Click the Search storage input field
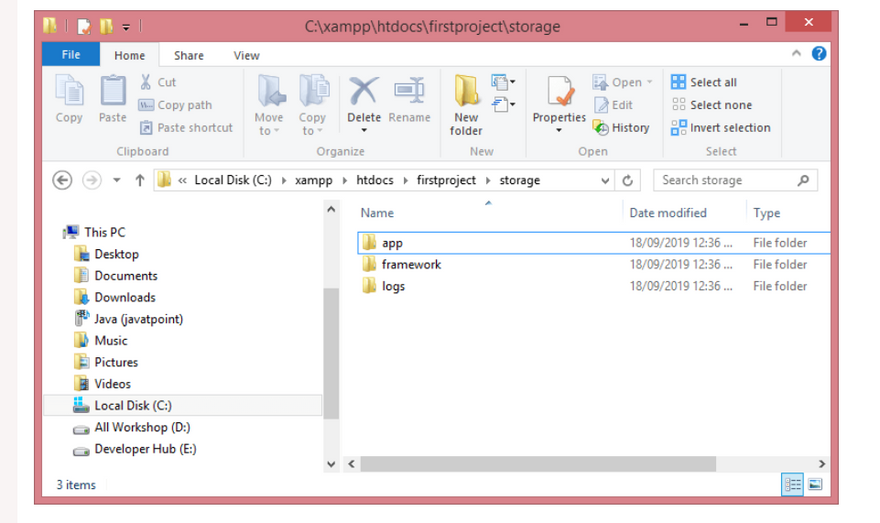Screen dimensions: 880x523 click(725, 181)
